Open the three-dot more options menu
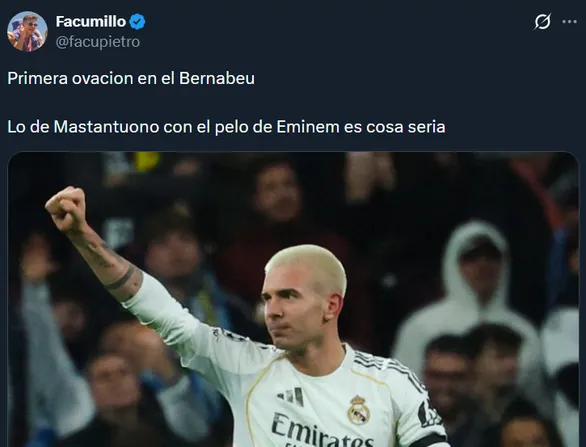Image resolution: width=586 pixels, height=447 pixels. click(x=569, y=22)
